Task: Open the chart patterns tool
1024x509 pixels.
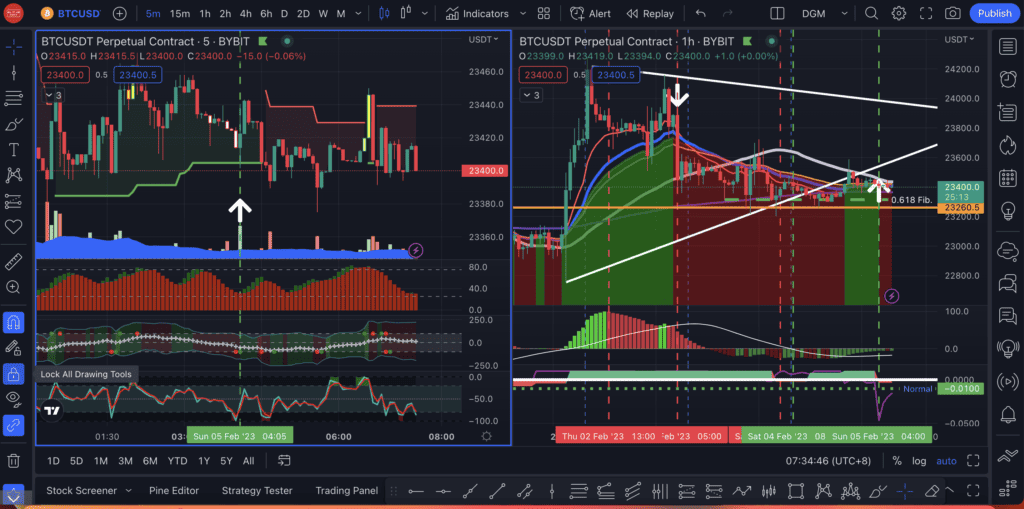Action: click(x=14, y=175)
